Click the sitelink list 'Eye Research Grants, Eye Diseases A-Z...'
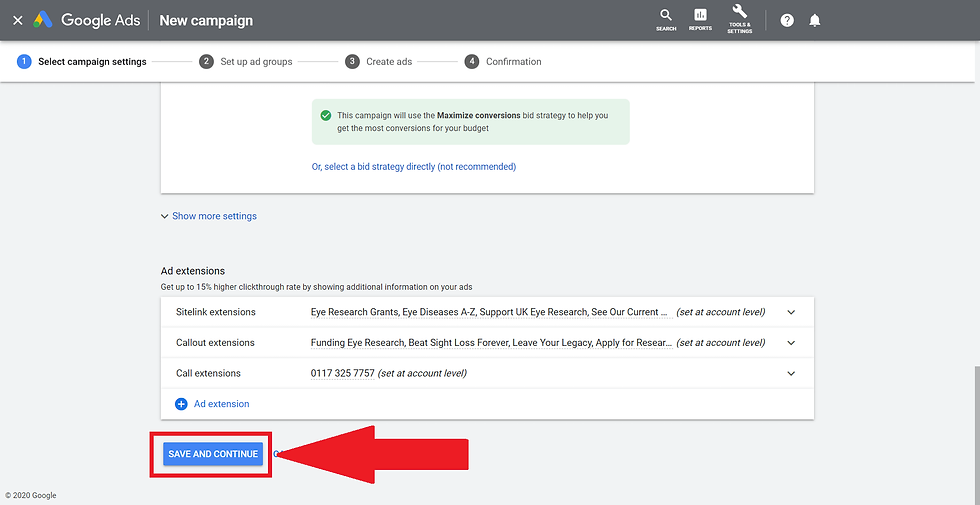980x505 pixels. [x=492, y=312]
